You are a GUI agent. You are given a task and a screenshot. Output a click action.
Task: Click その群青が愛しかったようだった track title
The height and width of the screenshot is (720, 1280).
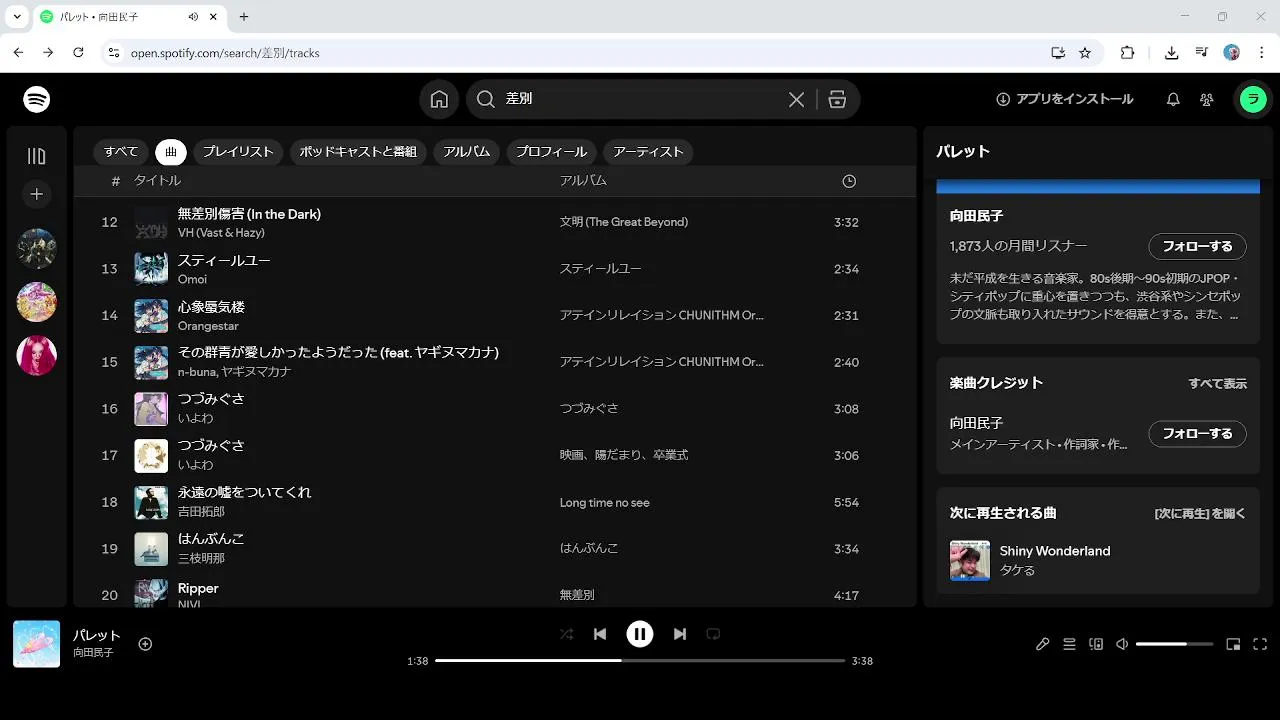point(338,352)
